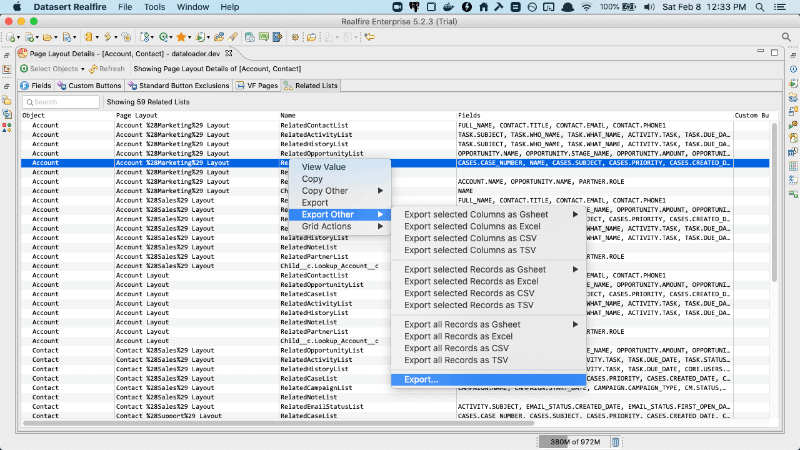
Task: Open the File menu in menu bar
Action: pyautogui.click(x=125, y=7)
